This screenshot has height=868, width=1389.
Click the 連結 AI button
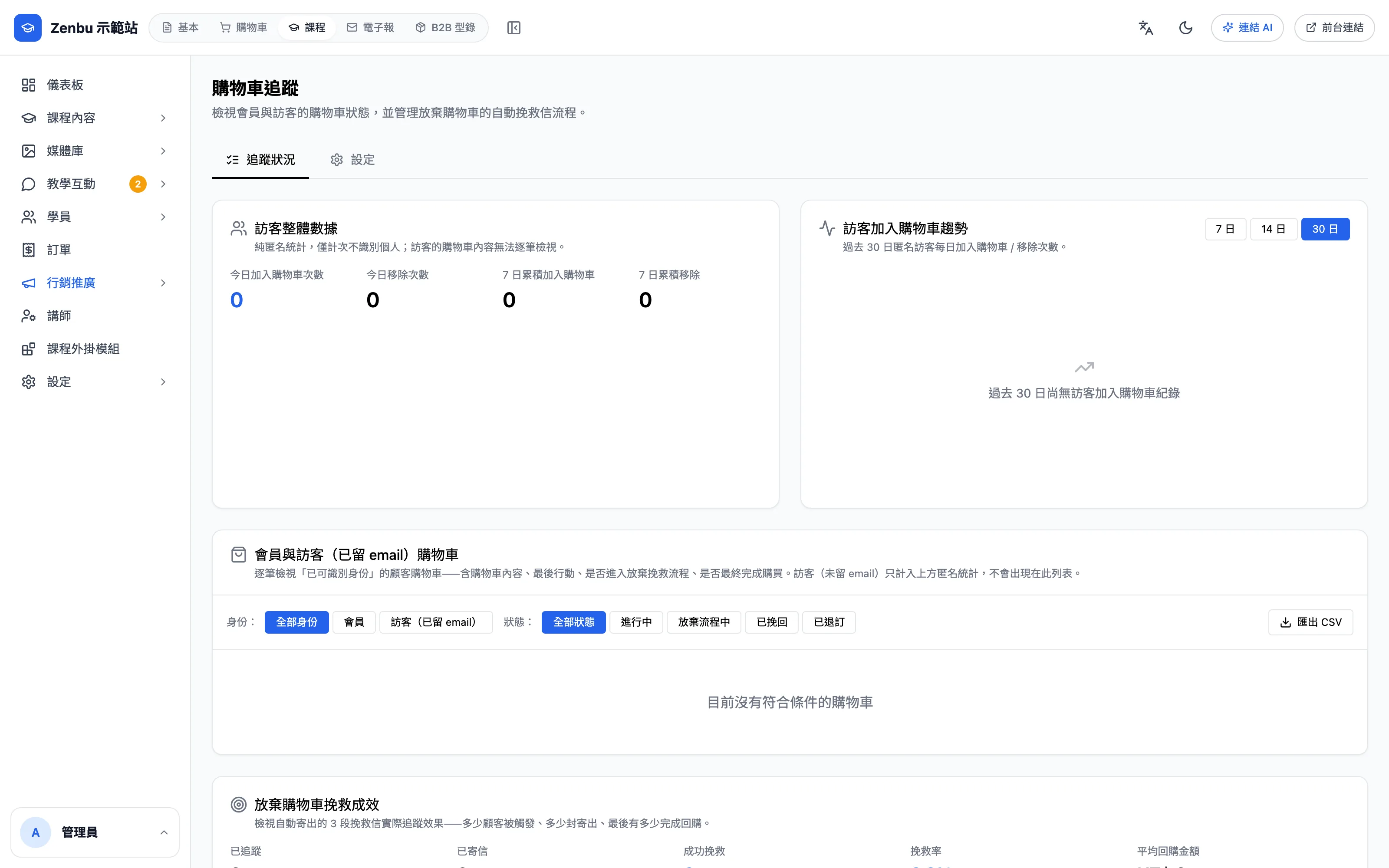click(1247, 27)
